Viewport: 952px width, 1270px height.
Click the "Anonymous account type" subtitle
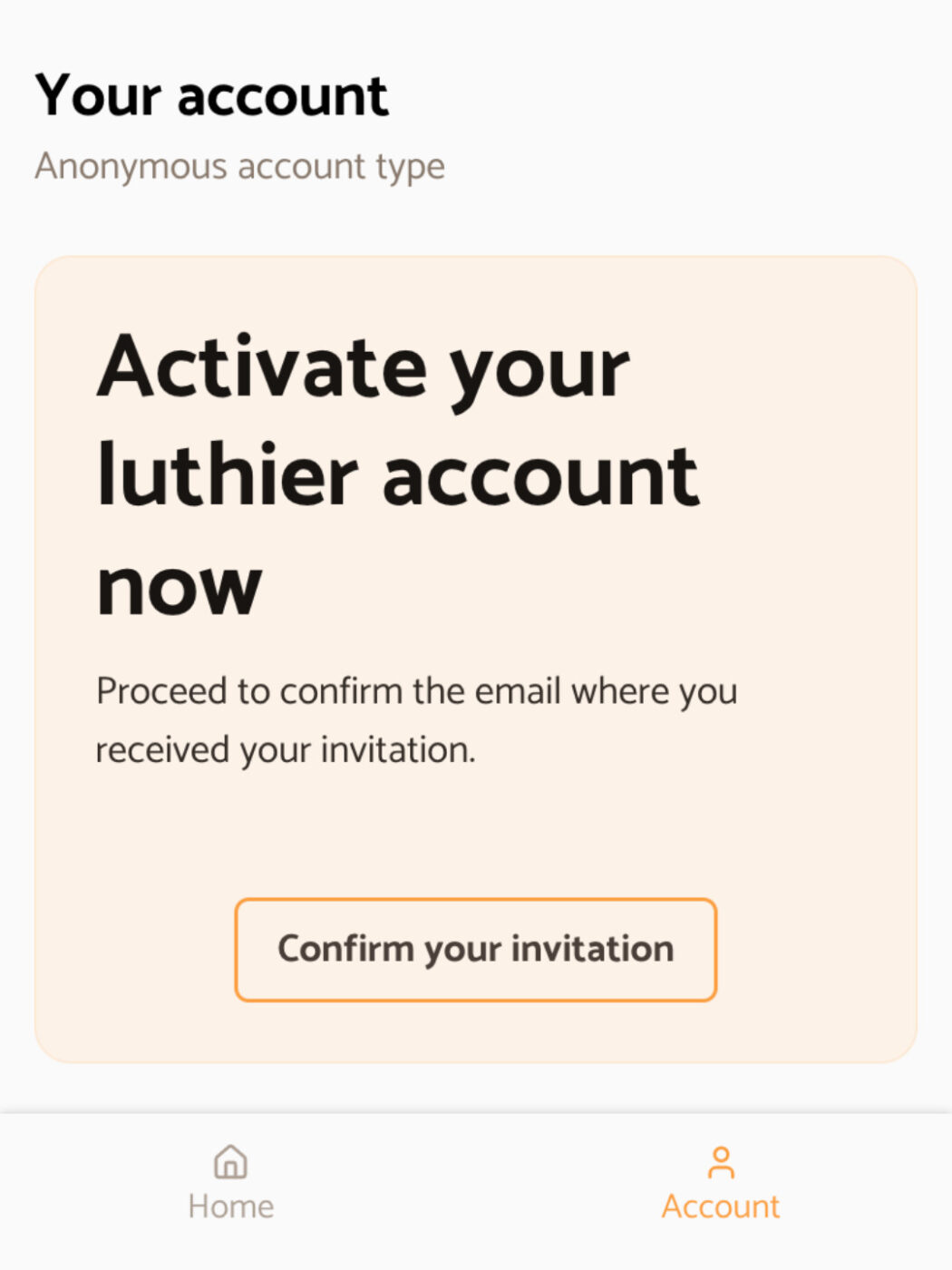(x=240, y=167)
